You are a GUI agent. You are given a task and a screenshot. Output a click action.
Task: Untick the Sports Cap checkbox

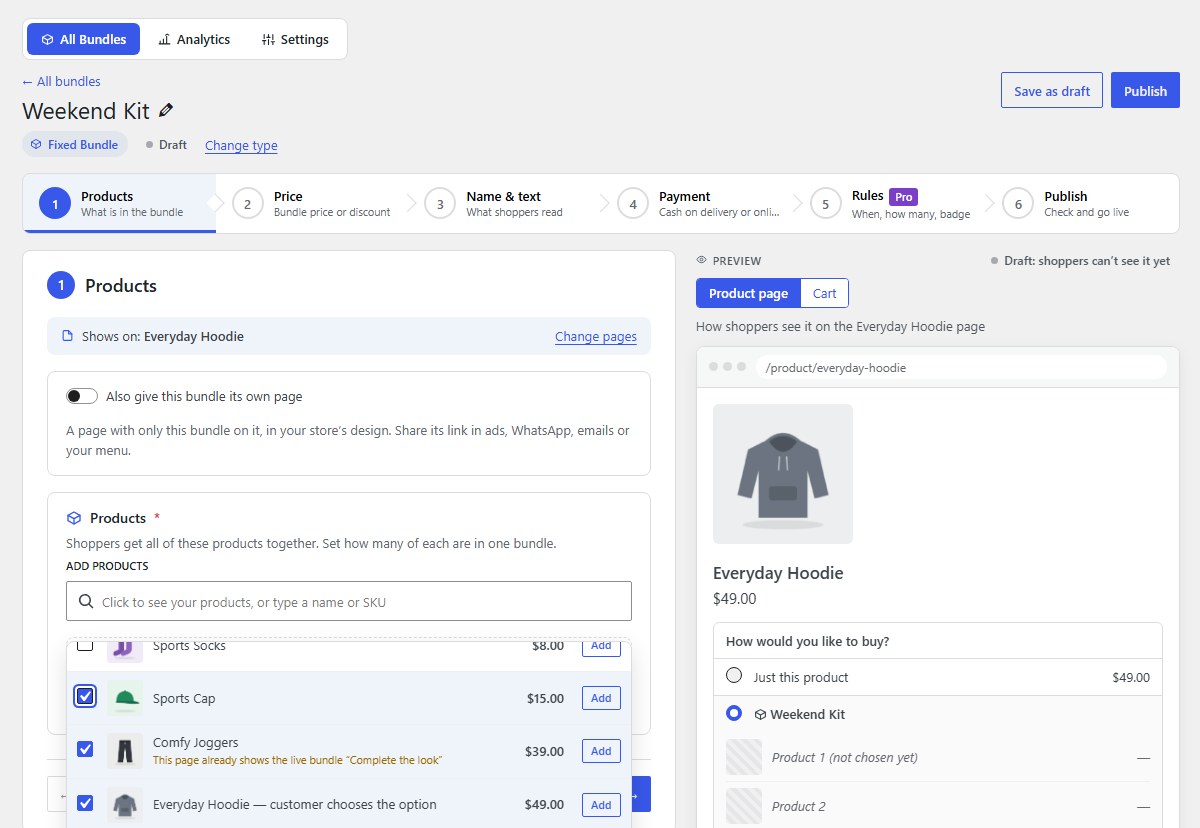point(85,696)
